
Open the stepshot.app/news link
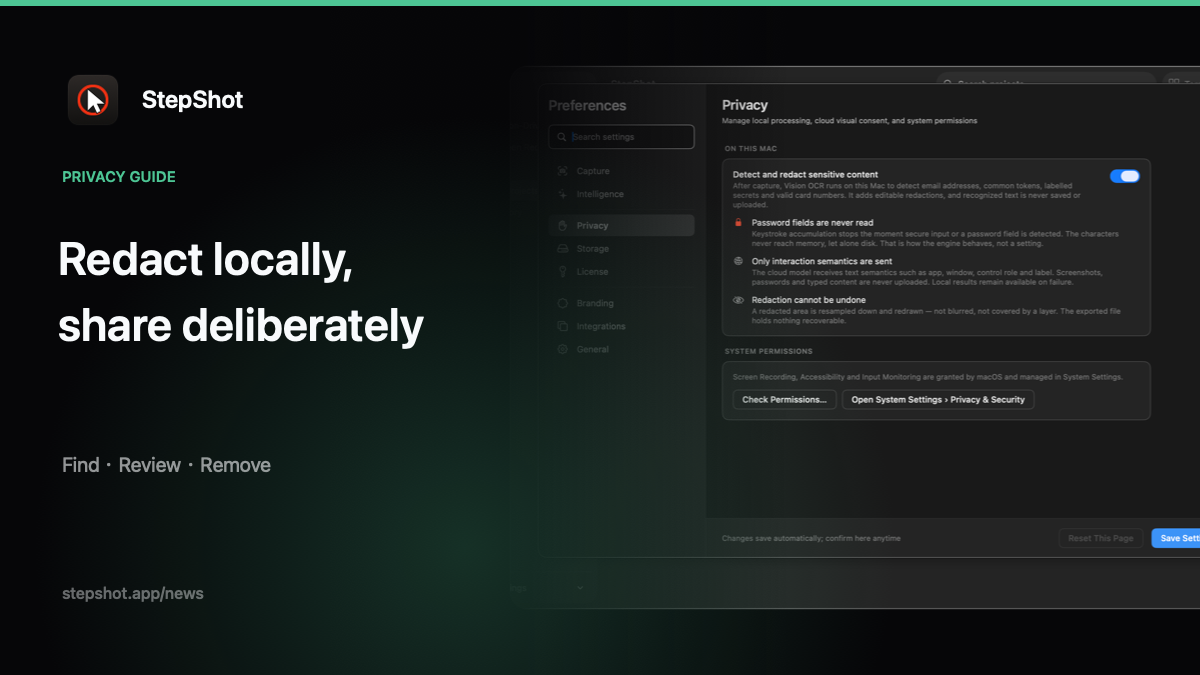(x=133, y=593)
